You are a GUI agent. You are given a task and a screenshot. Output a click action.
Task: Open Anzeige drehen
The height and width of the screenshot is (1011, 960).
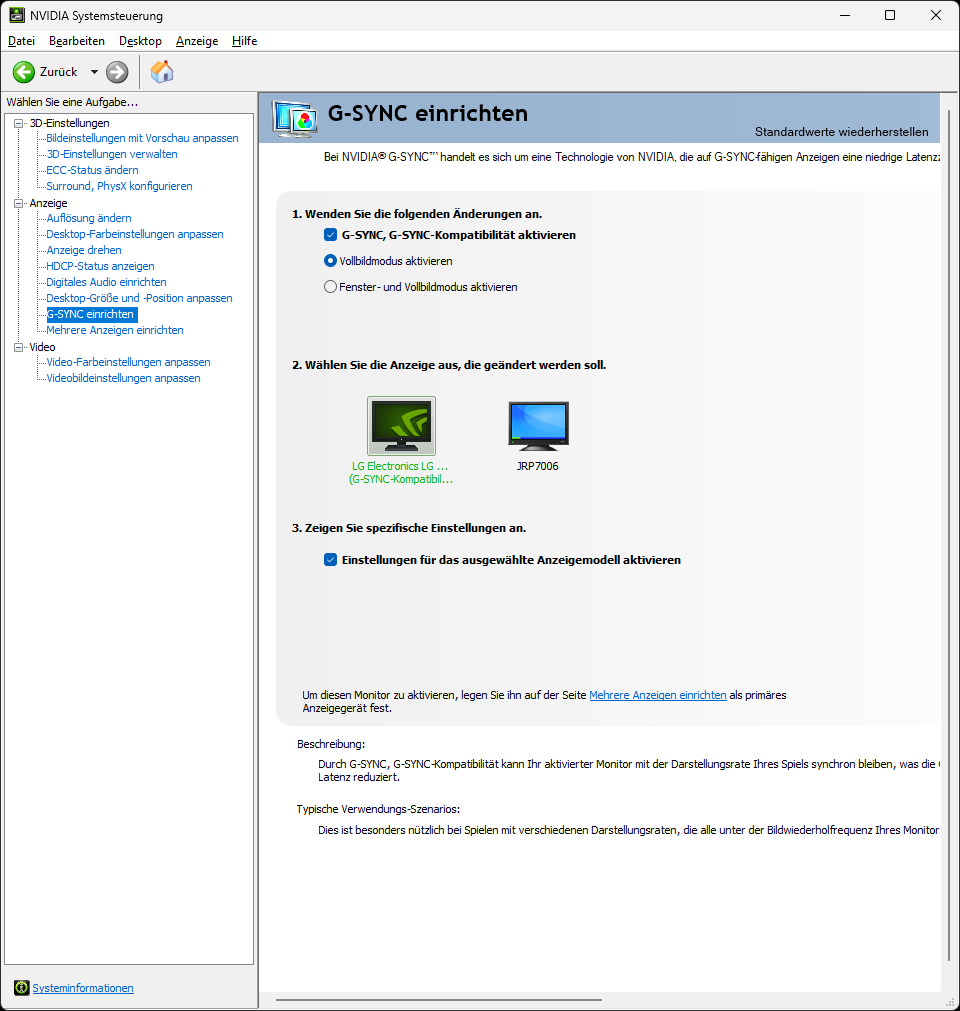pyautogui.click(x=84, y=250)
